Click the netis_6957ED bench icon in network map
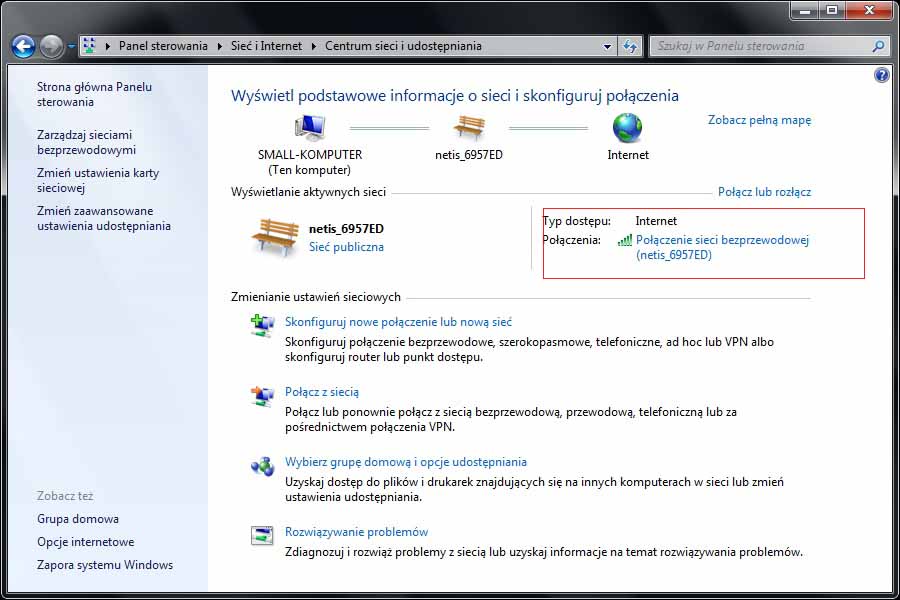 [x=469, y=127]
